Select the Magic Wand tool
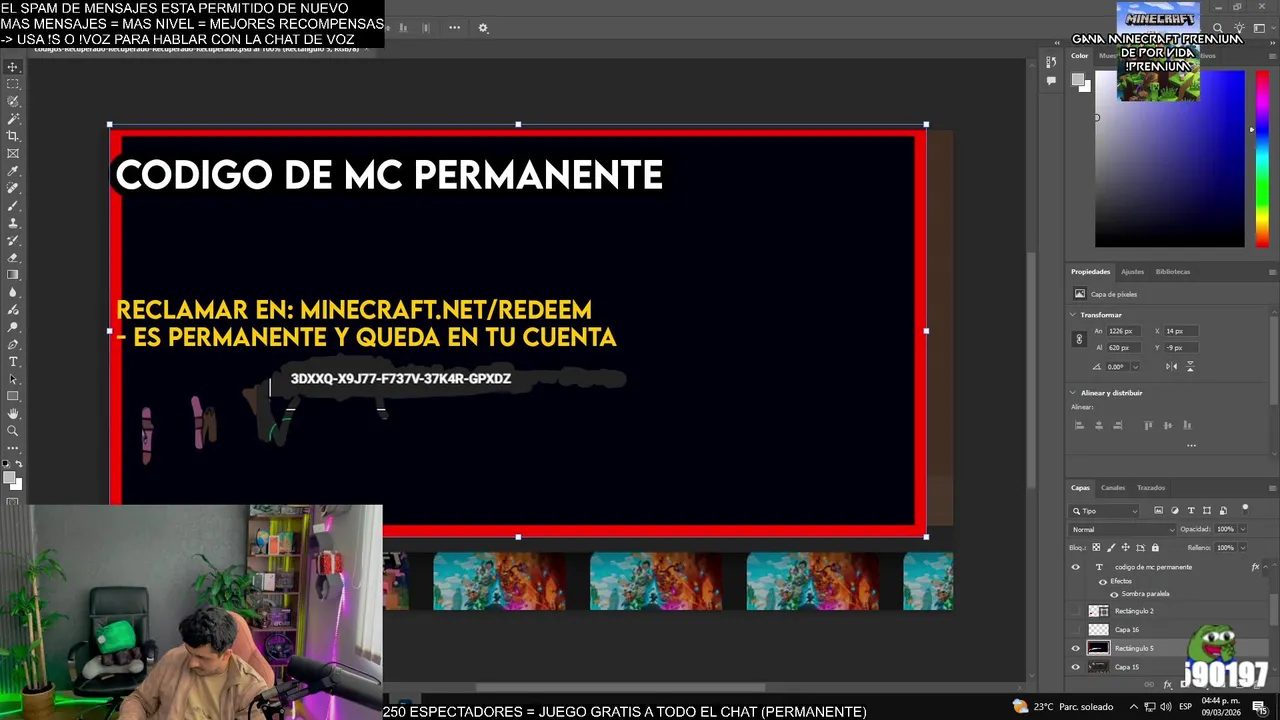 tap(13, 119)
